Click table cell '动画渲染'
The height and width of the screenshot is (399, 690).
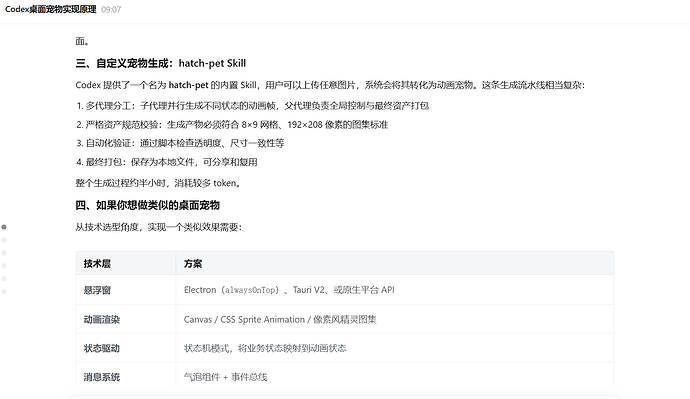(102, 319)
